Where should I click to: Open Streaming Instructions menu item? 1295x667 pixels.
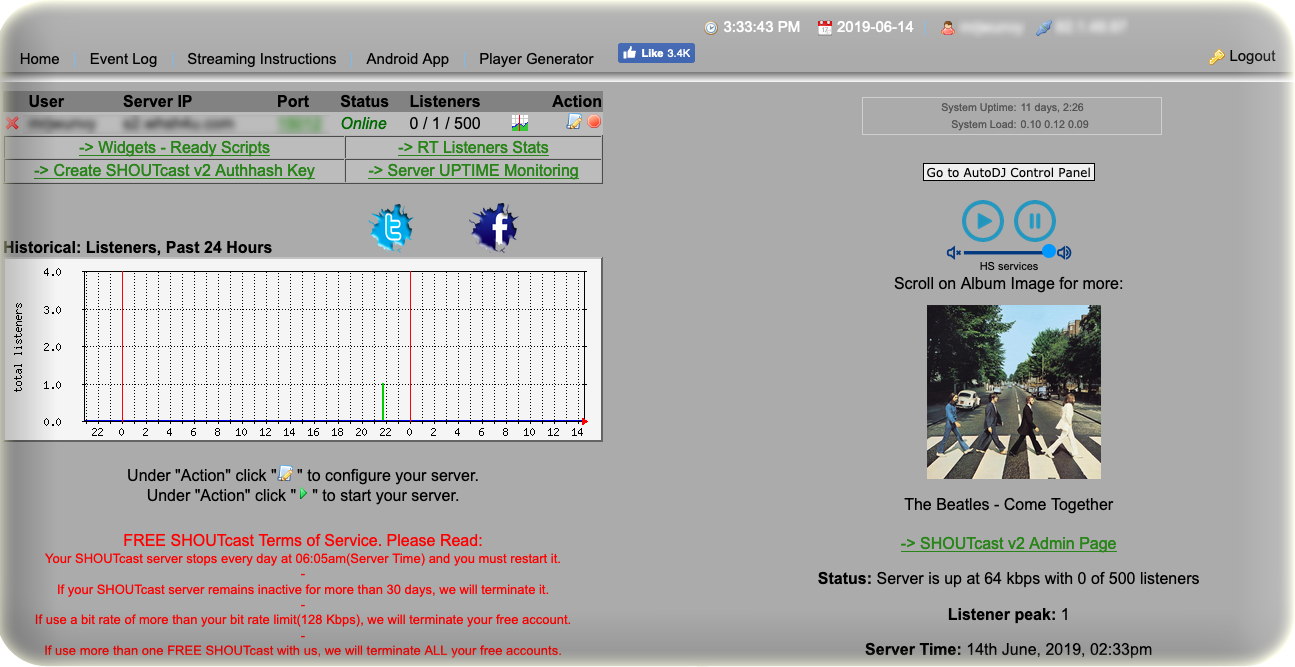[x=262, y=59]
